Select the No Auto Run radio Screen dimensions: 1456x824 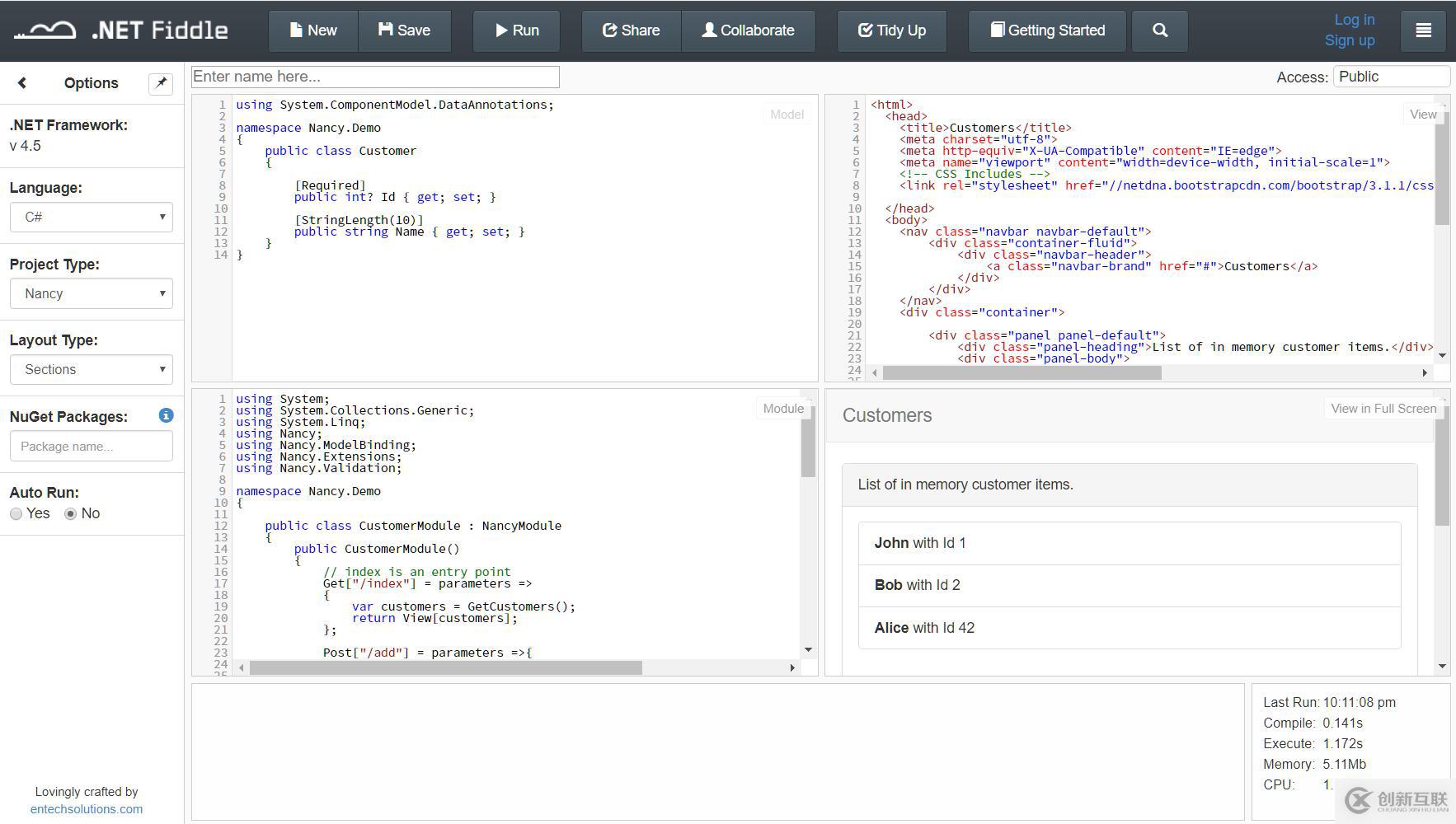coord(71,514)
